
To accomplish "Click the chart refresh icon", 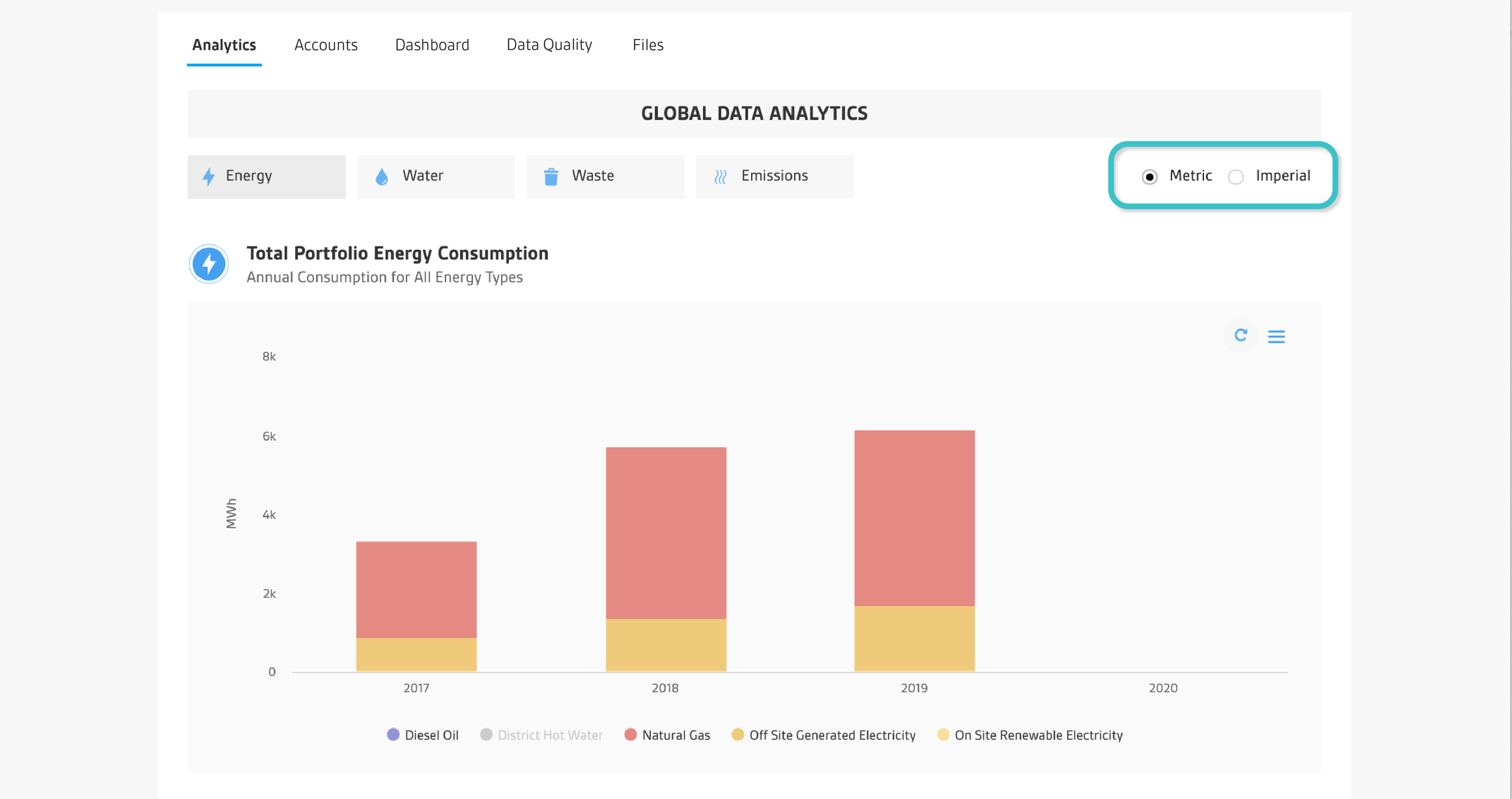I will (x=1240, y=335).
